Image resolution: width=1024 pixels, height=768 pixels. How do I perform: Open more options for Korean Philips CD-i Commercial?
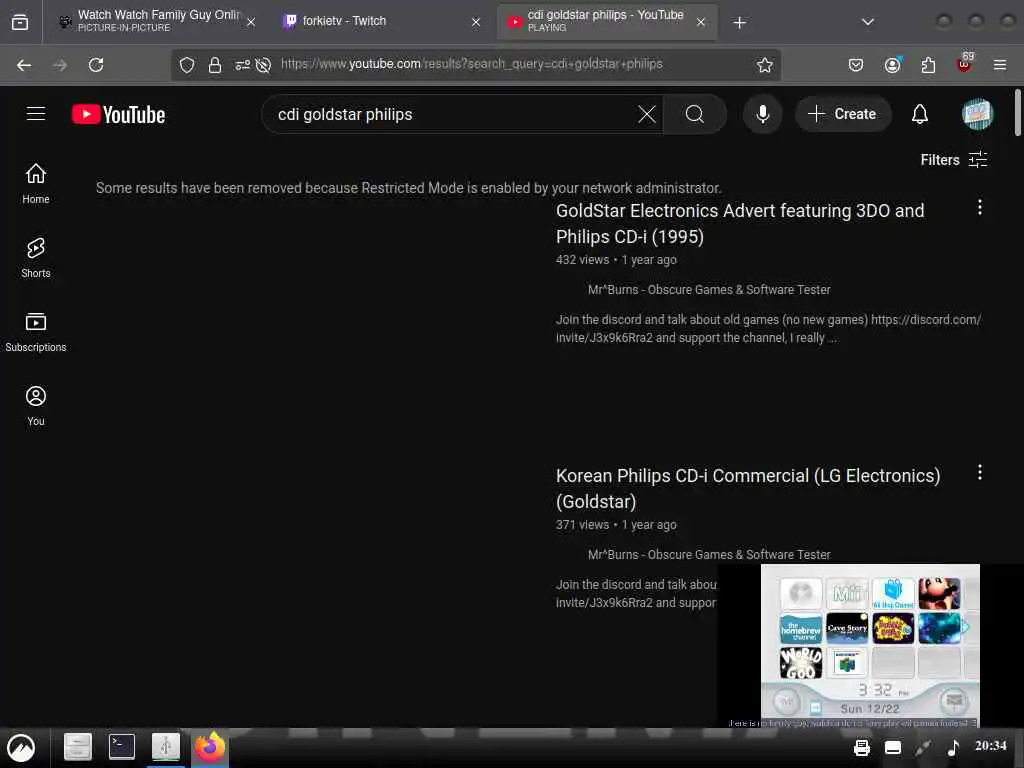pyautogui.click(x=980, y=473)
